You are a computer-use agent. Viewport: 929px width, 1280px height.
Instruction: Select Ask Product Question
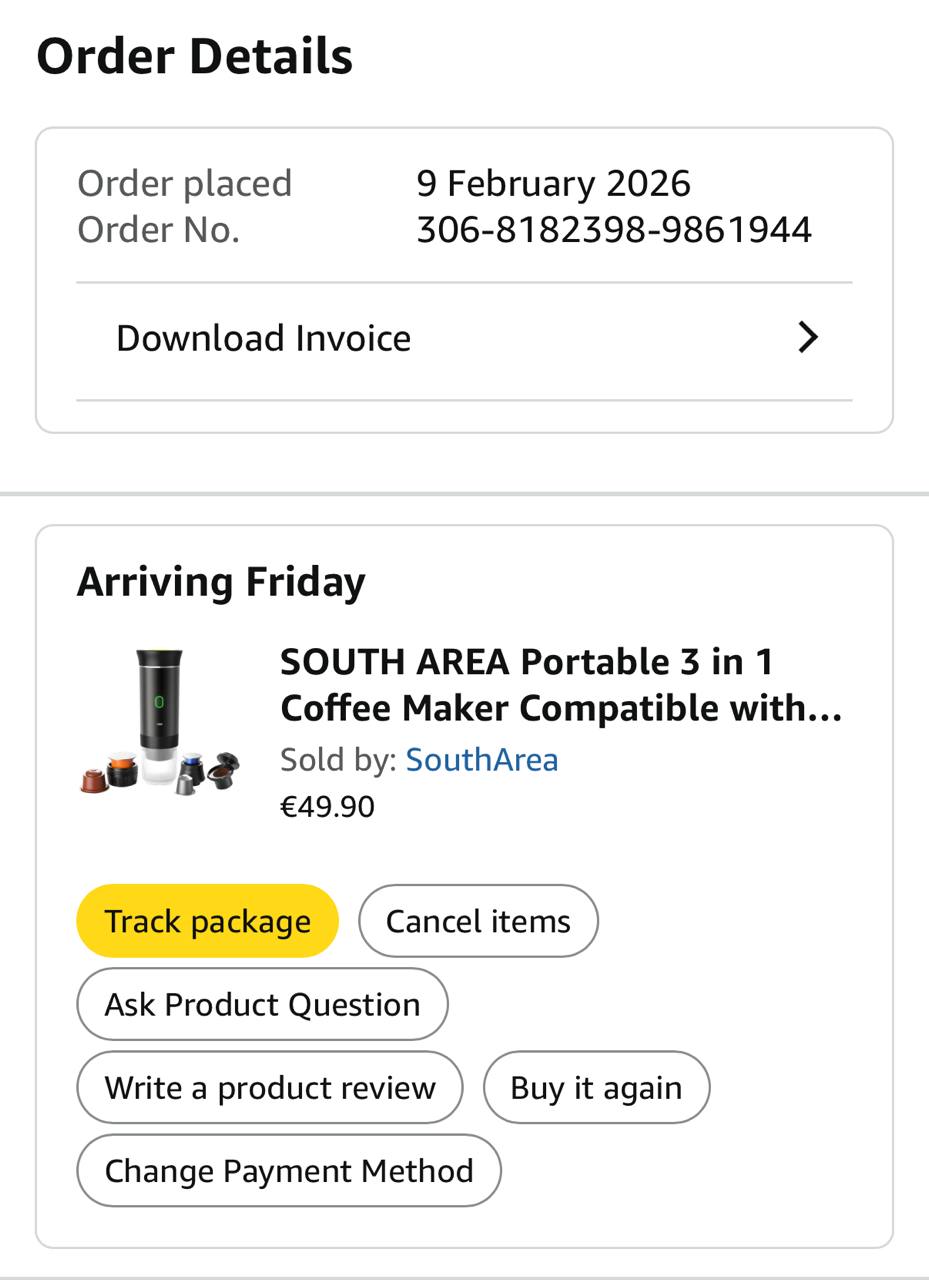pyautogui.click(x=262, y=1004)
